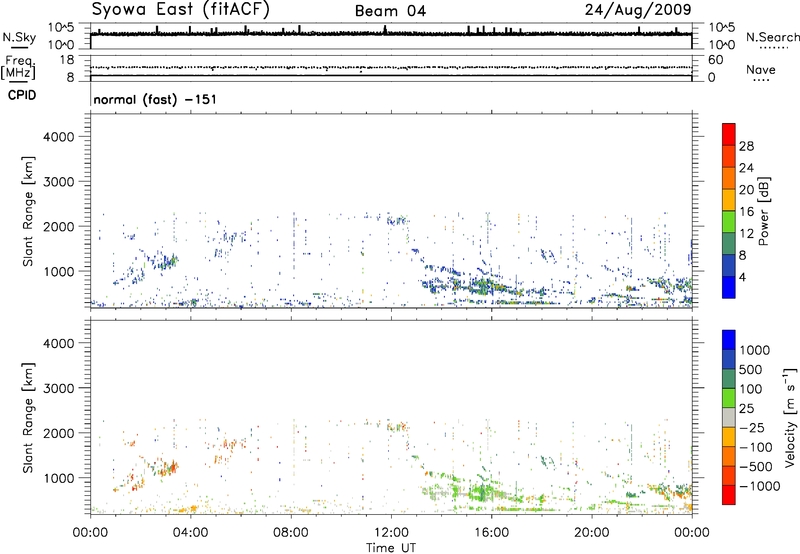Click the 'Syowa East (fitACF)' title

point(181,9)
